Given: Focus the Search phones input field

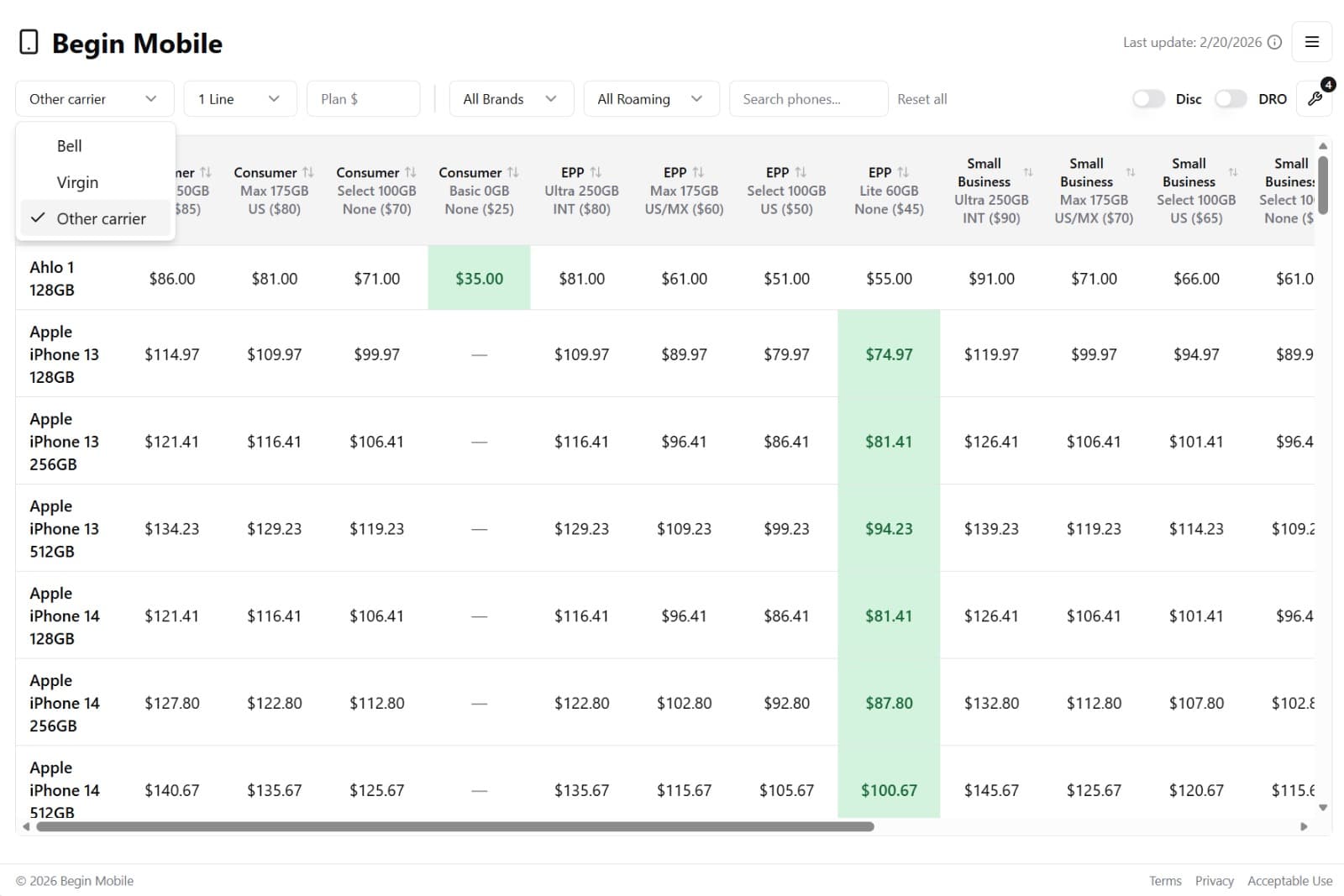Looking at the screenshot, I should tap(808, 99).
